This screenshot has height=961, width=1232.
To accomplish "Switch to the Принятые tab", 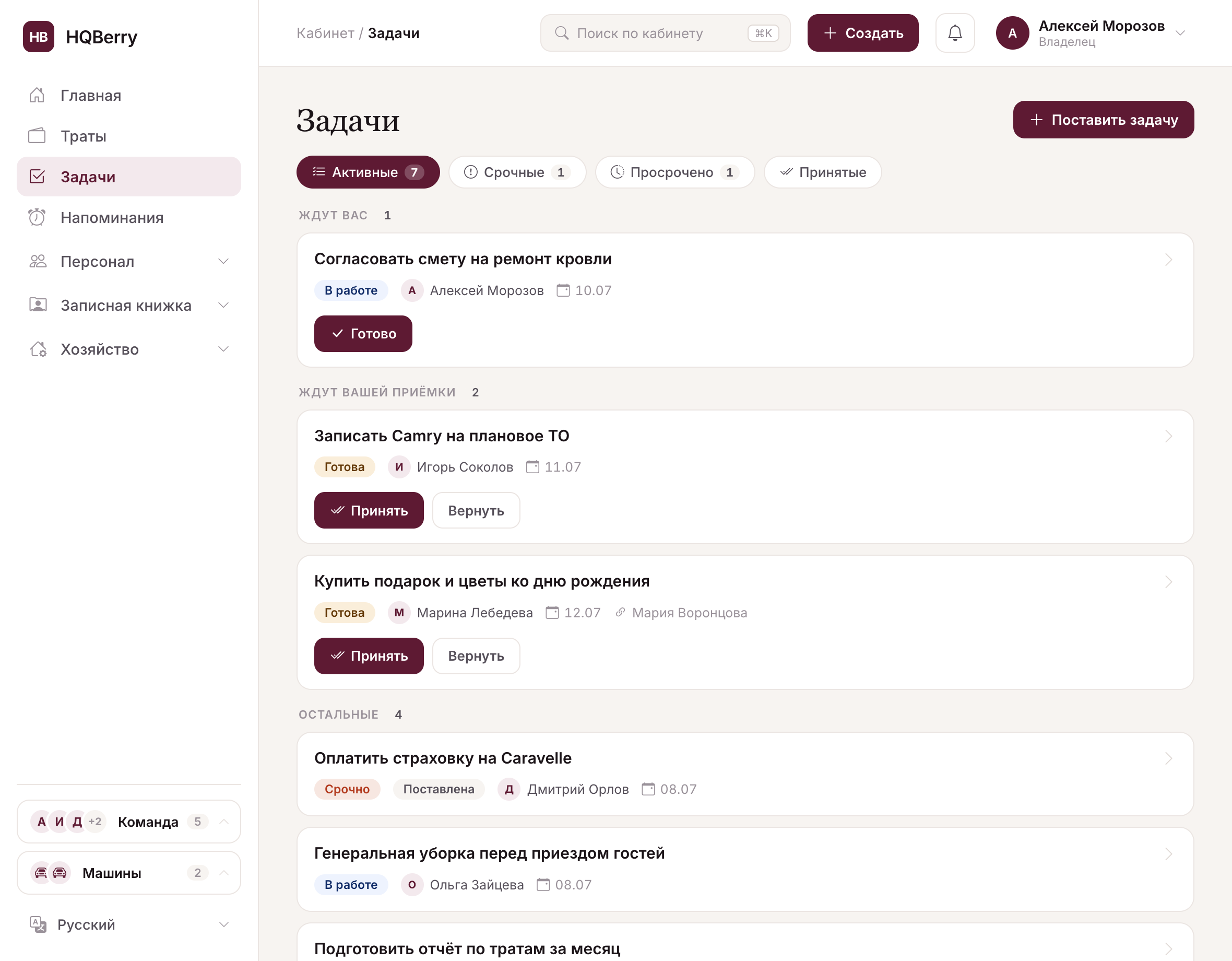I will click(822, 172).
